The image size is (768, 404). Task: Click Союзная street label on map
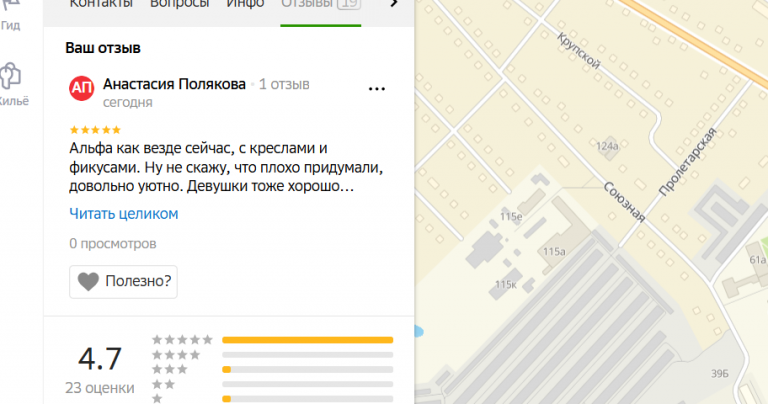tap(624, 202)
